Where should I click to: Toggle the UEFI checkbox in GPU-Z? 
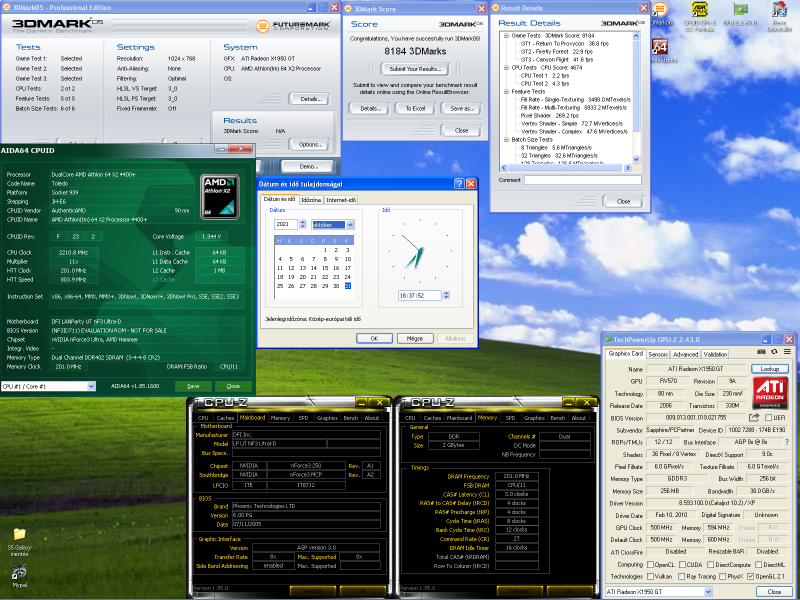click(768, 418)
